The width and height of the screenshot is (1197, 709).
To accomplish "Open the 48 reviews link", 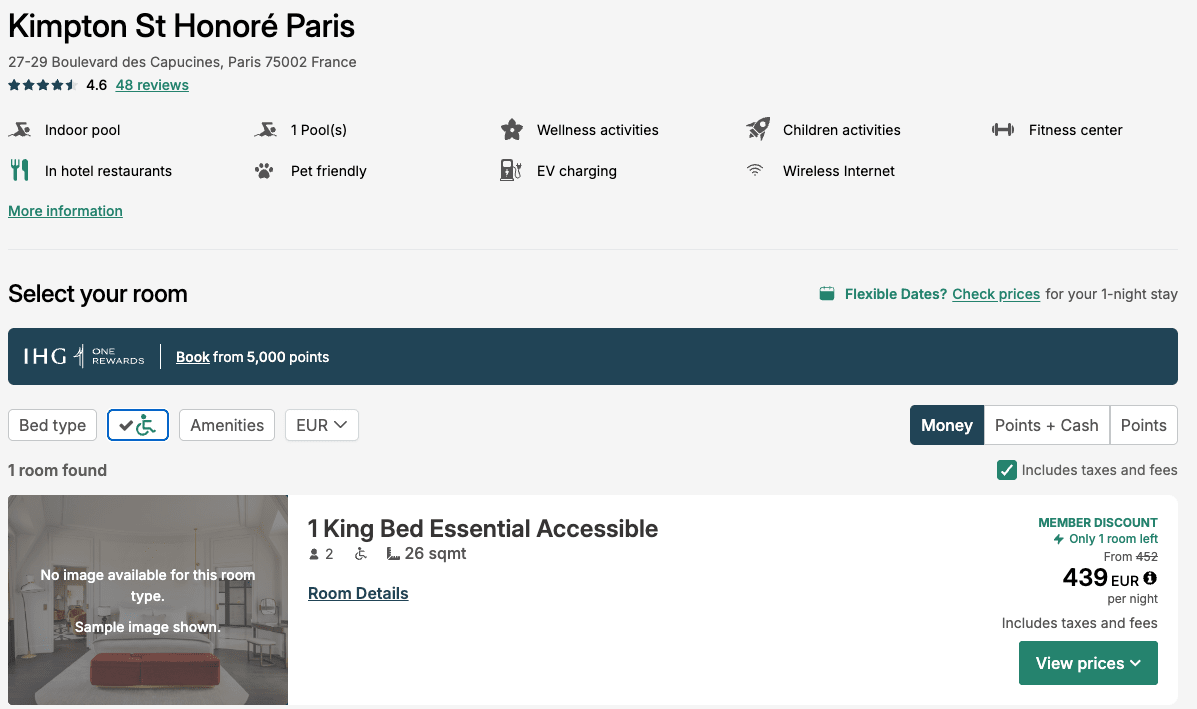I will tap(152, 85).
